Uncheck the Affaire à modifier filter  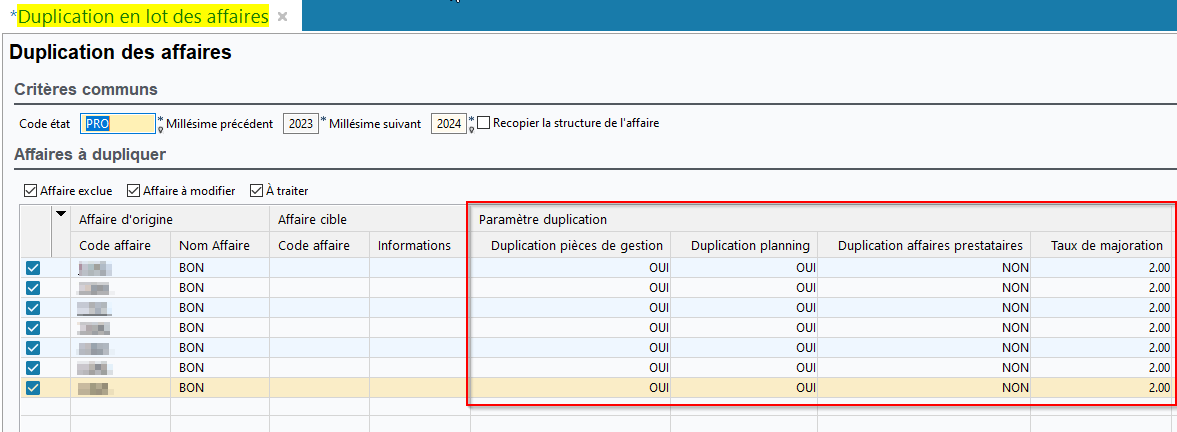[134, 190]
